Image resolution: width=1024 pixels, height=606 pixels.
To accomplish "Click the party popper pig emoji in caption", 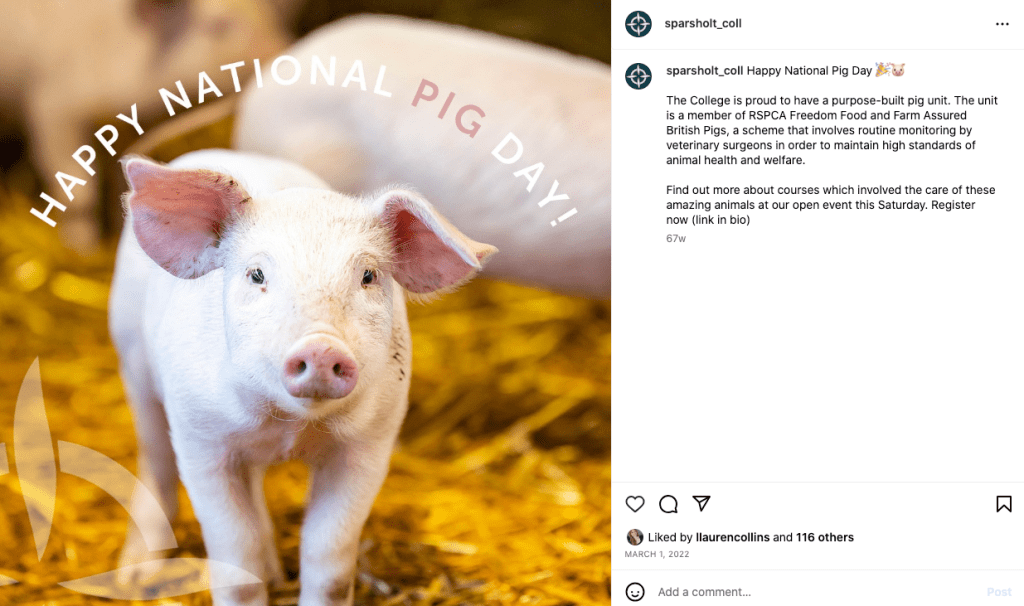I will pos(890,70).
